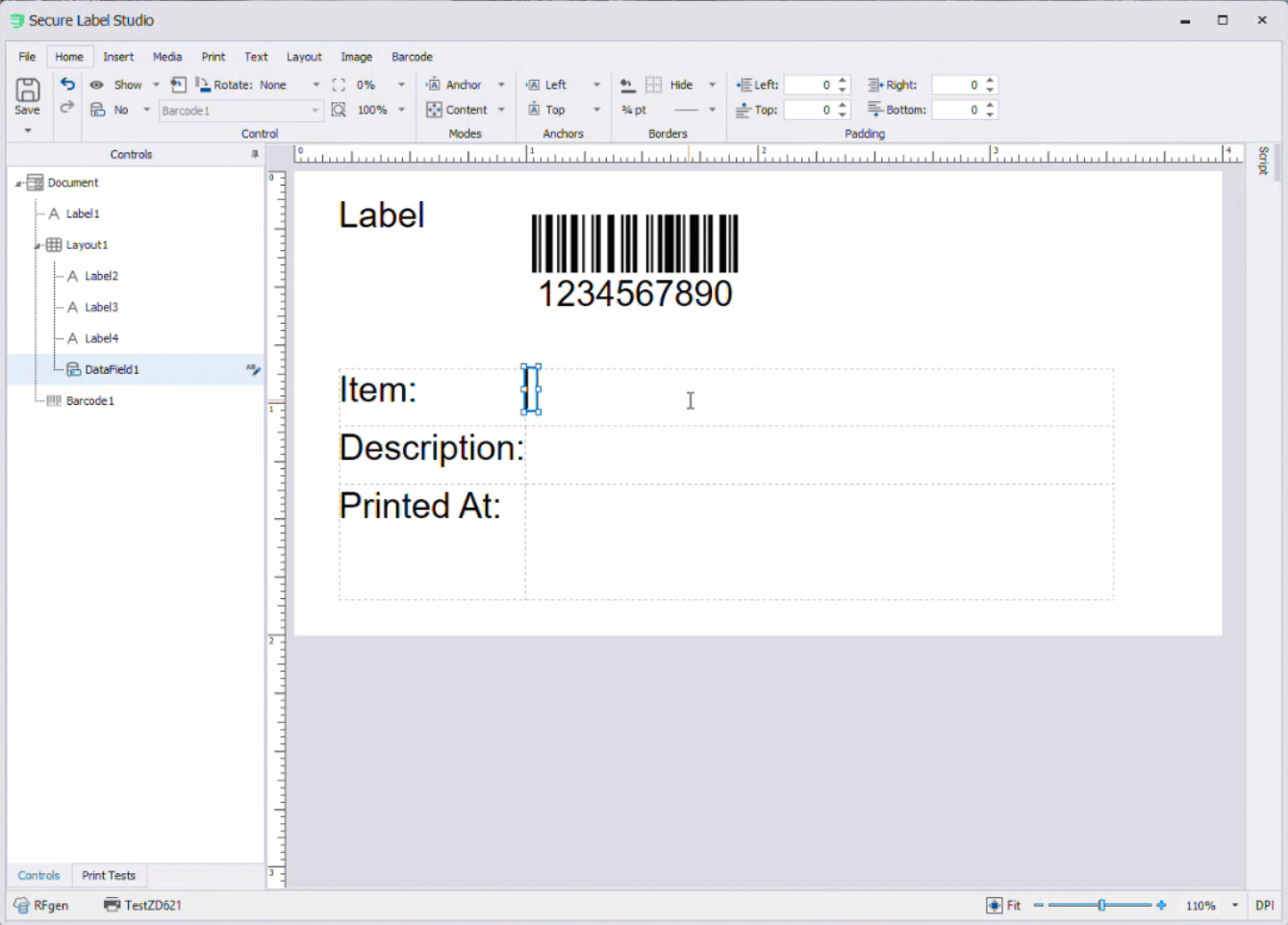The height and width of the screenshot is (925, 1288).
Task: Pin the Controls panel with pushpin icon
Action: point(255,154)
